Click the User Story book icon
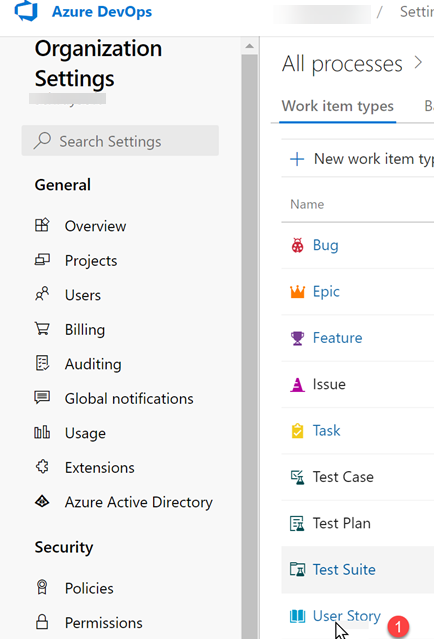This screenshot has height=639, width=434. 297,616
